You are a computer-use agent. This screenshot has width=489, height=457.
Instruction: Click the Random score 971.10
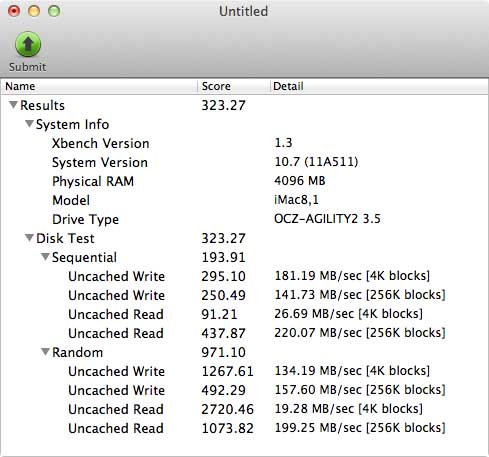[223, 352]
